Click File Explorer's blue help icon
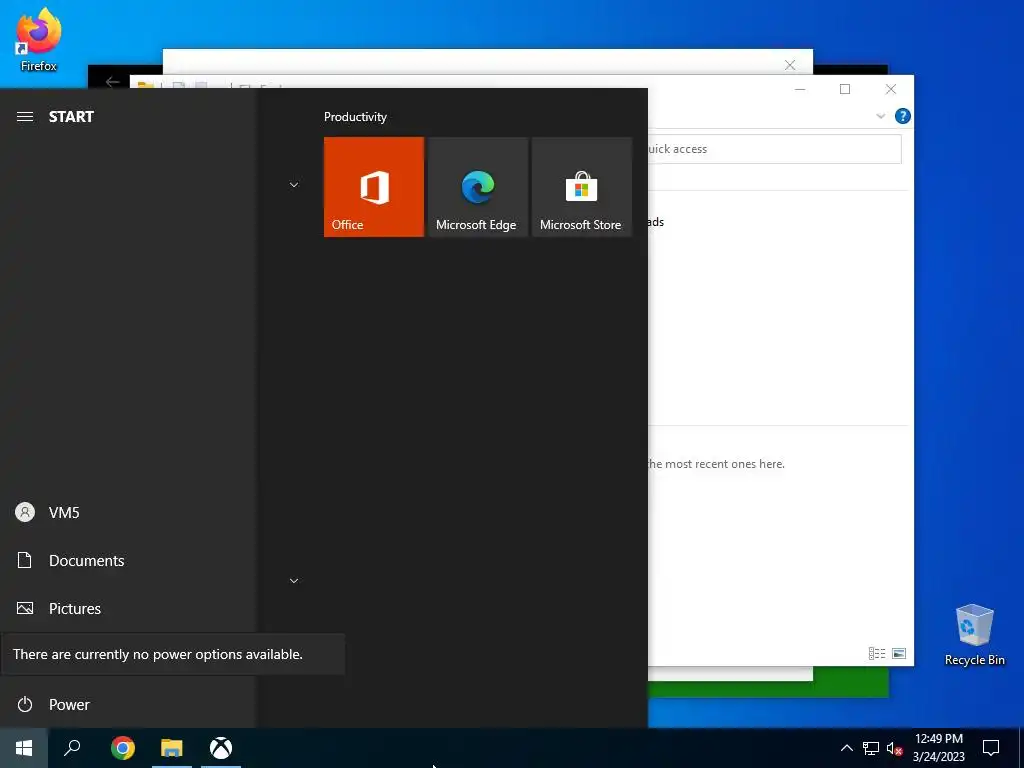Screen dimensions: 1024x768 903,116
